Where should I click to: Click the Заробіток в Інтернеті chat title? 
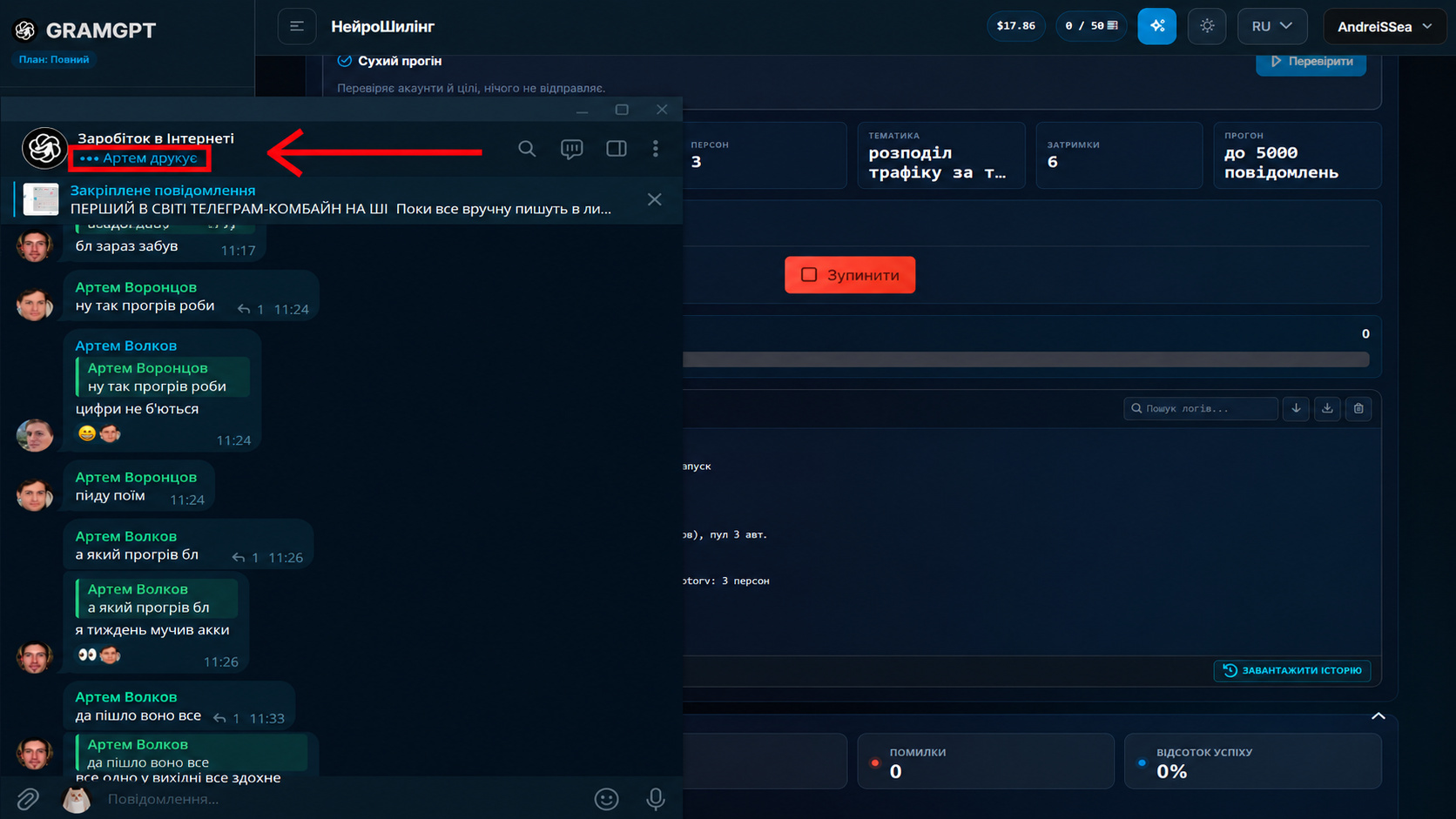(156, 138)
